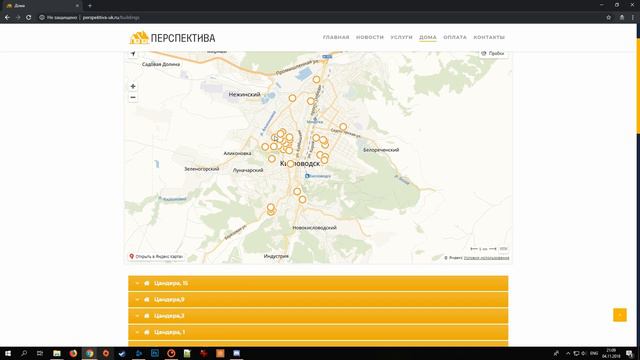
Task: Open Firefox from the taskbar
Action: tap(73, 353)
